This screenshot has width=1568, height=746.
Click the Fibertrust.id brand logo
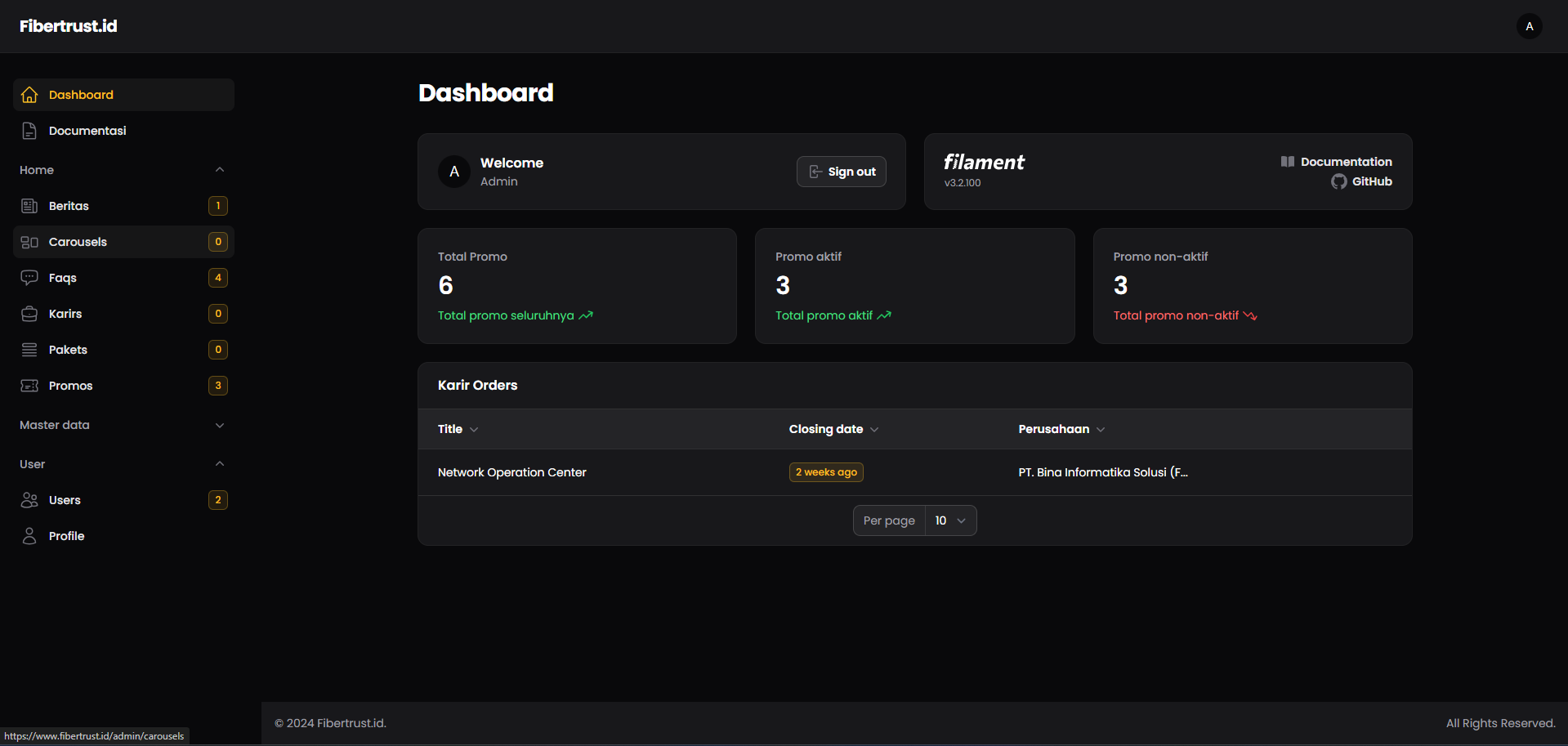pyautogui.click(x=69, y=26)
